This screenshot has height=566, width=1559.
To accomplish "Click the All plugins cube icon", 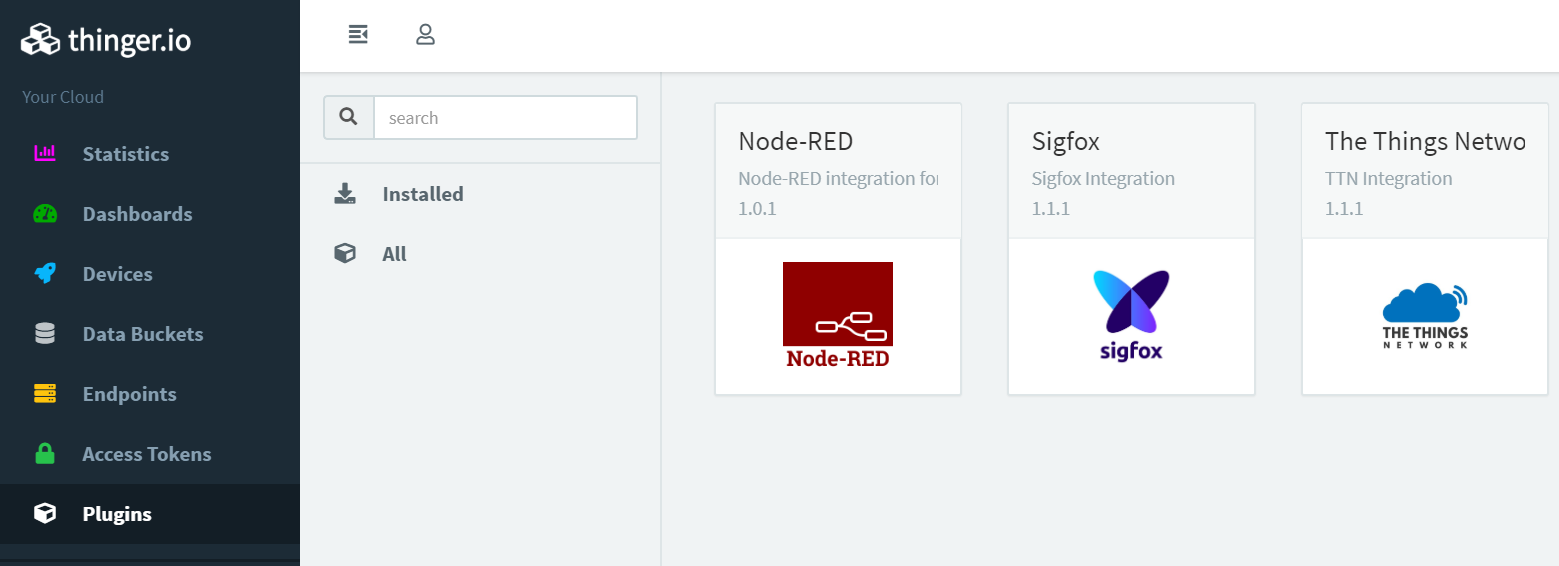I will [345, 254].
